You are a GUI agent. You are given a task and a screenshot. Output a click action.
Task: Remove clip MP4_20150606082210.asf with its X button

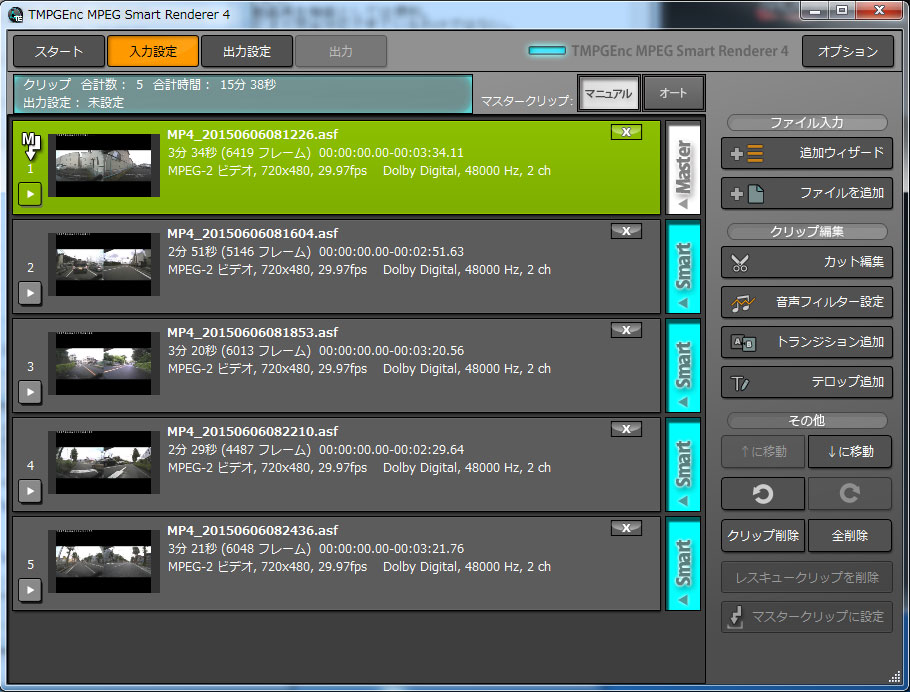pos(626,429)
